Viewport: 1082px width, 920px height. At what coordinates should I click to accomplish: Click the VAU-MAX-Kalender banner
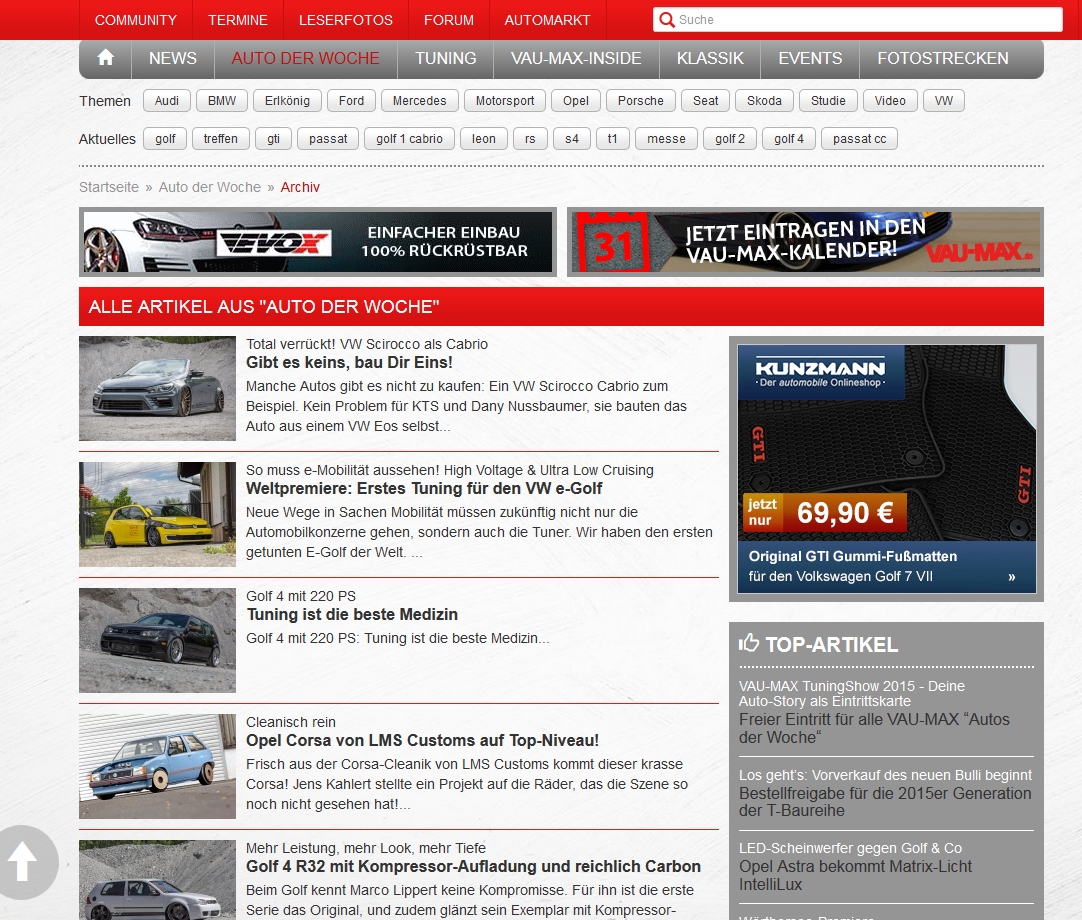point(805,242)
